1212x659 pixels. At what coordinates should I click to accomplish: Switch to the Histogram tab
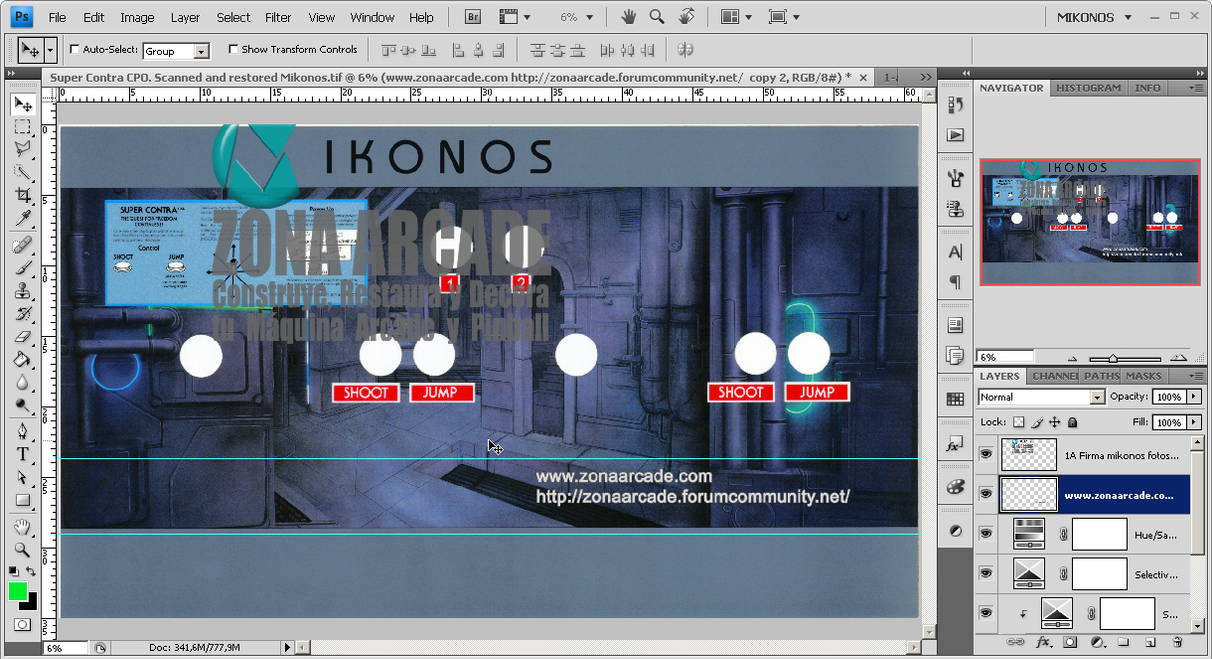tap(1089, 88)
